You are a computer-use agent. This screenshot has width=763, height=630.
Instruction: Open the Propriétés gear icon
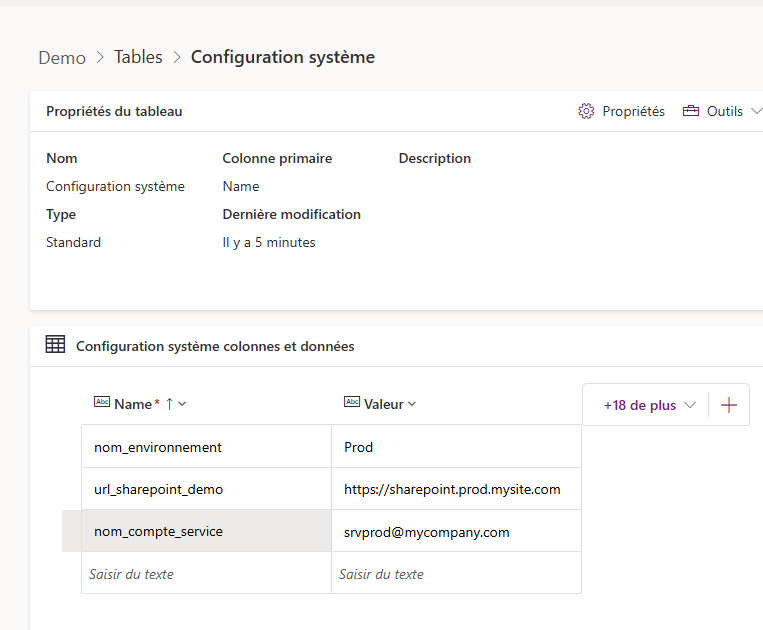point(586,111)
